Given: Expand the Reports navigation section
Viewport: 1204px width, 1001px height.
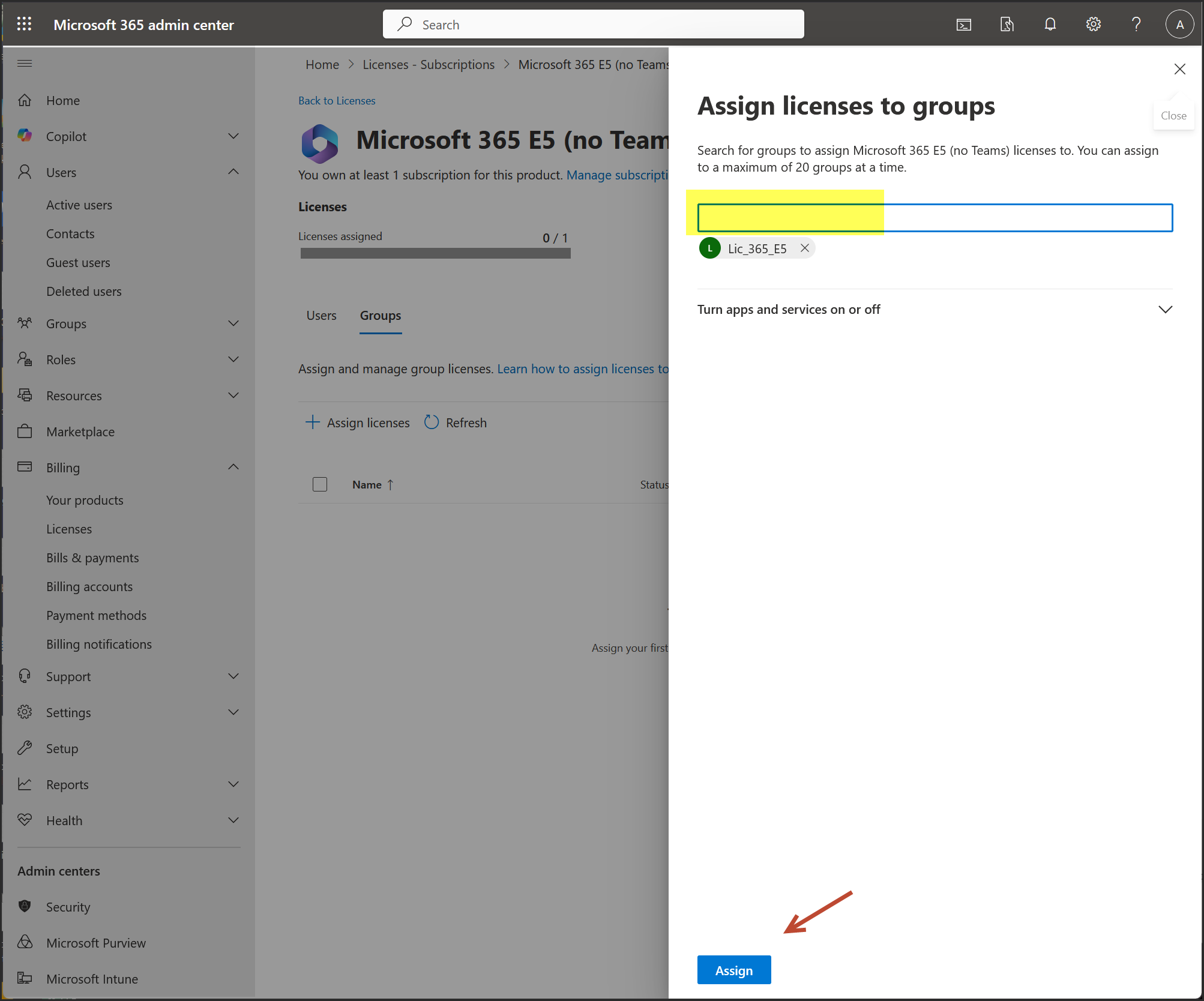Looking at the screenshot, I should [x=233, y=784].
